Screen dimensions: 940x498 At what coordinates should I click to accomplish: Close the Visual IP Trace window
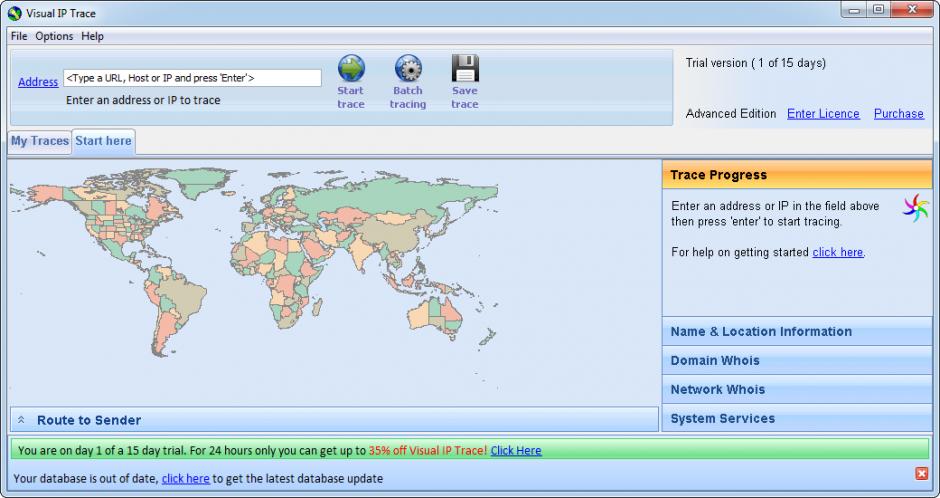click(x=911, y=10)
